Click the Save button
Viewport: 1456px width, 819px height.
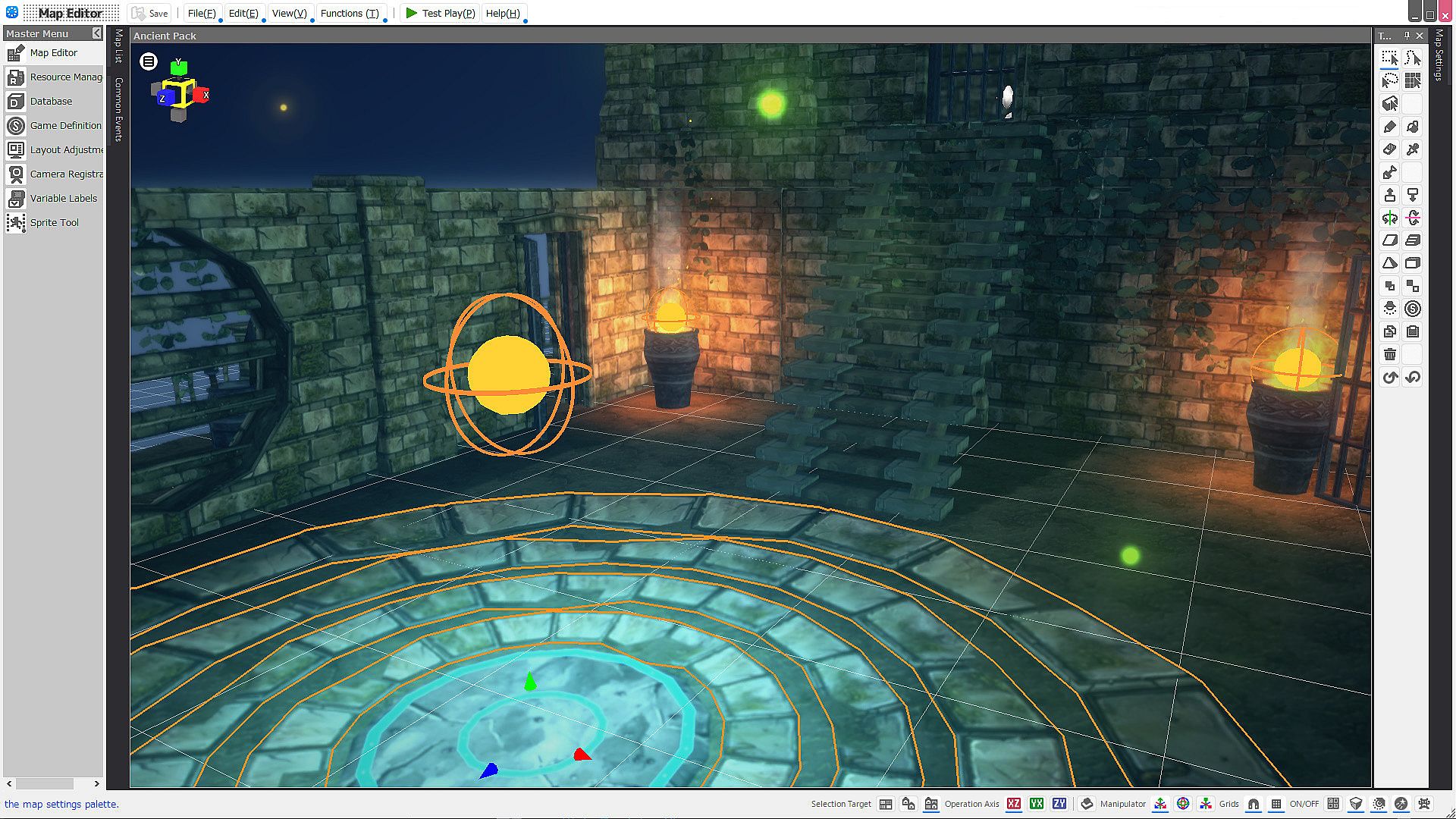150,13
